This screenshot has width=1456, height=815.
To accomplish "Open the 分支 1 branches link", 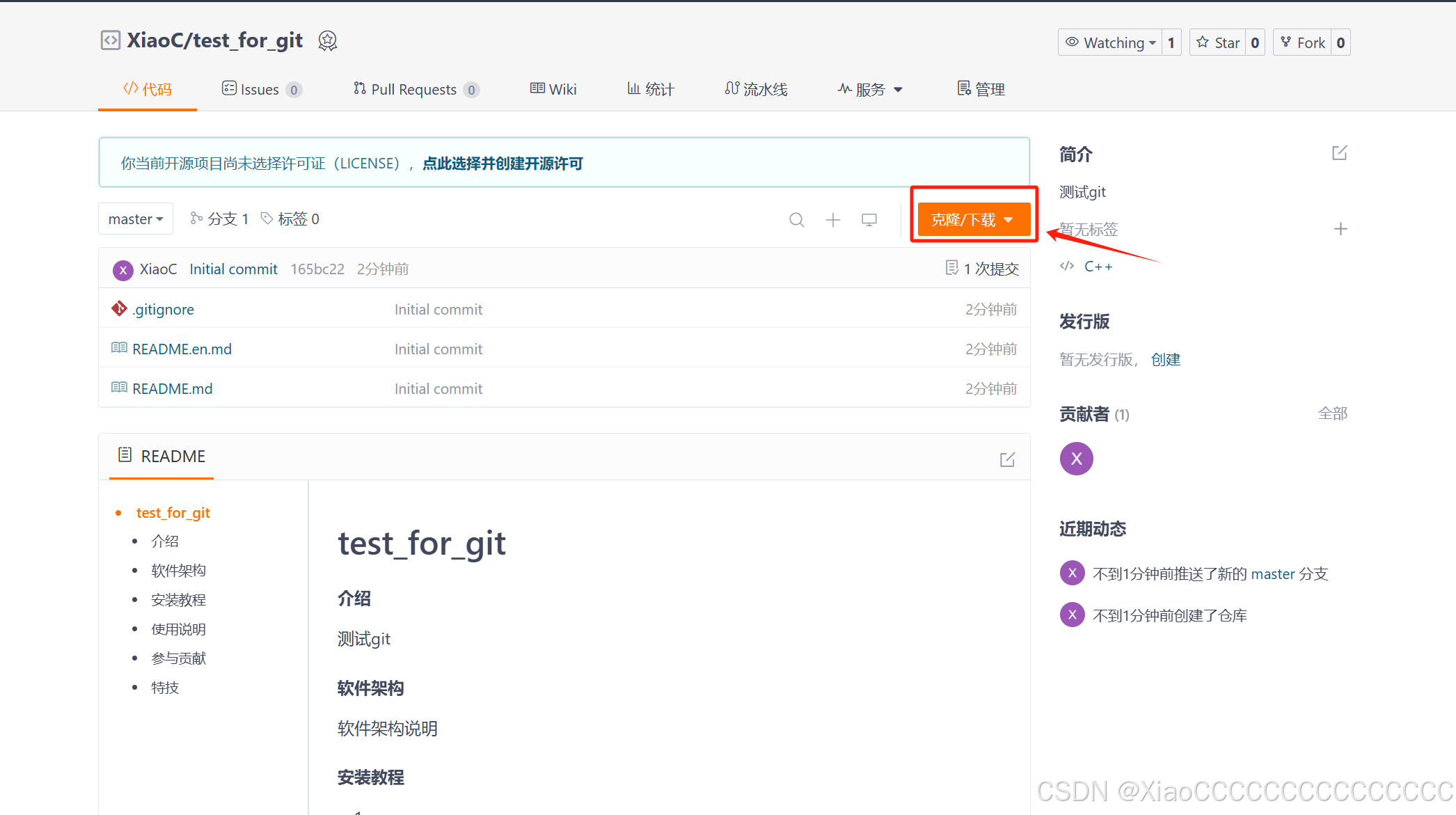I will pyautogui.click(x=219, y=219).
